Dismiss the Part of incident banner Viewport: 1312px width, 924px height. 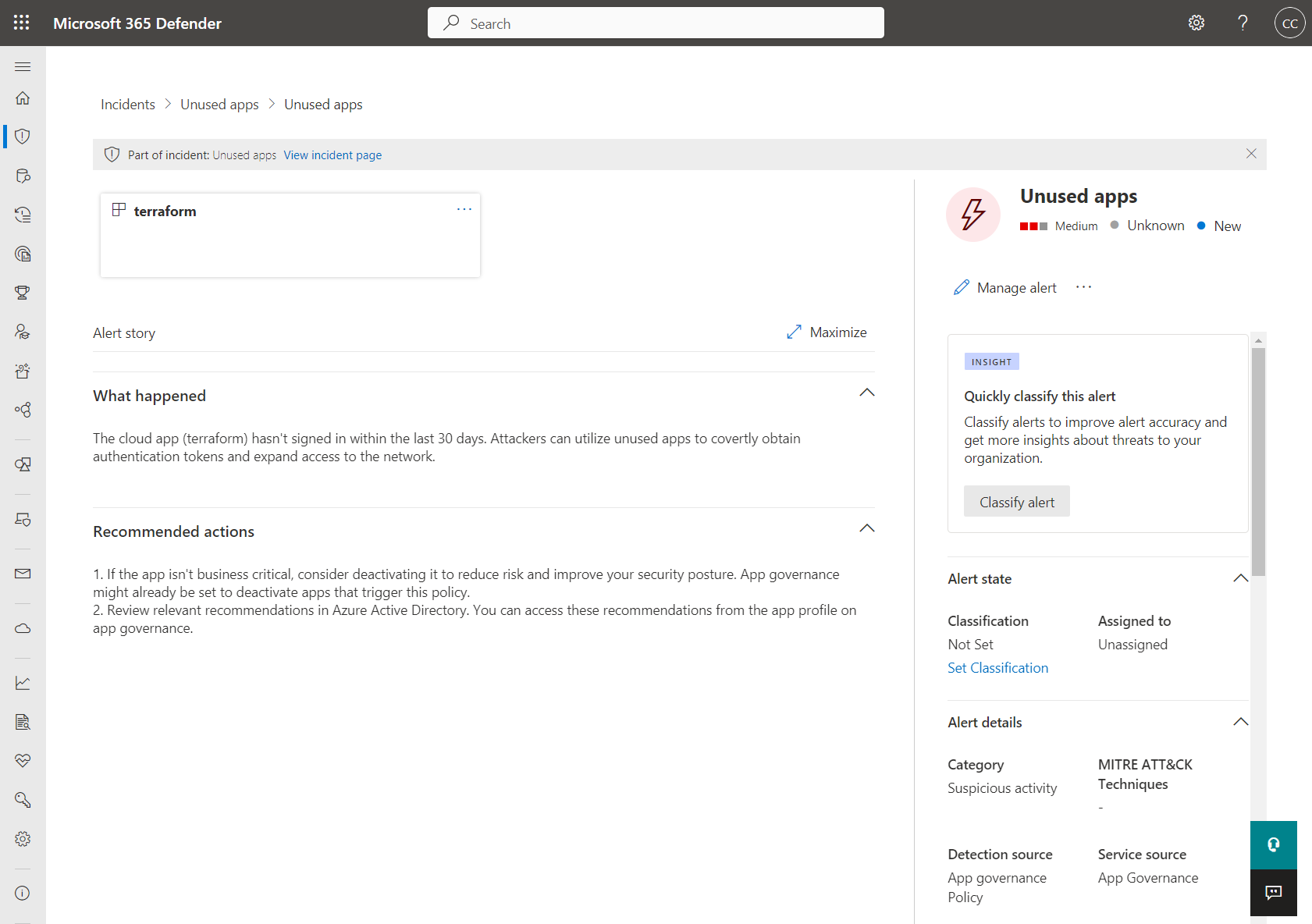[1251, 154]
